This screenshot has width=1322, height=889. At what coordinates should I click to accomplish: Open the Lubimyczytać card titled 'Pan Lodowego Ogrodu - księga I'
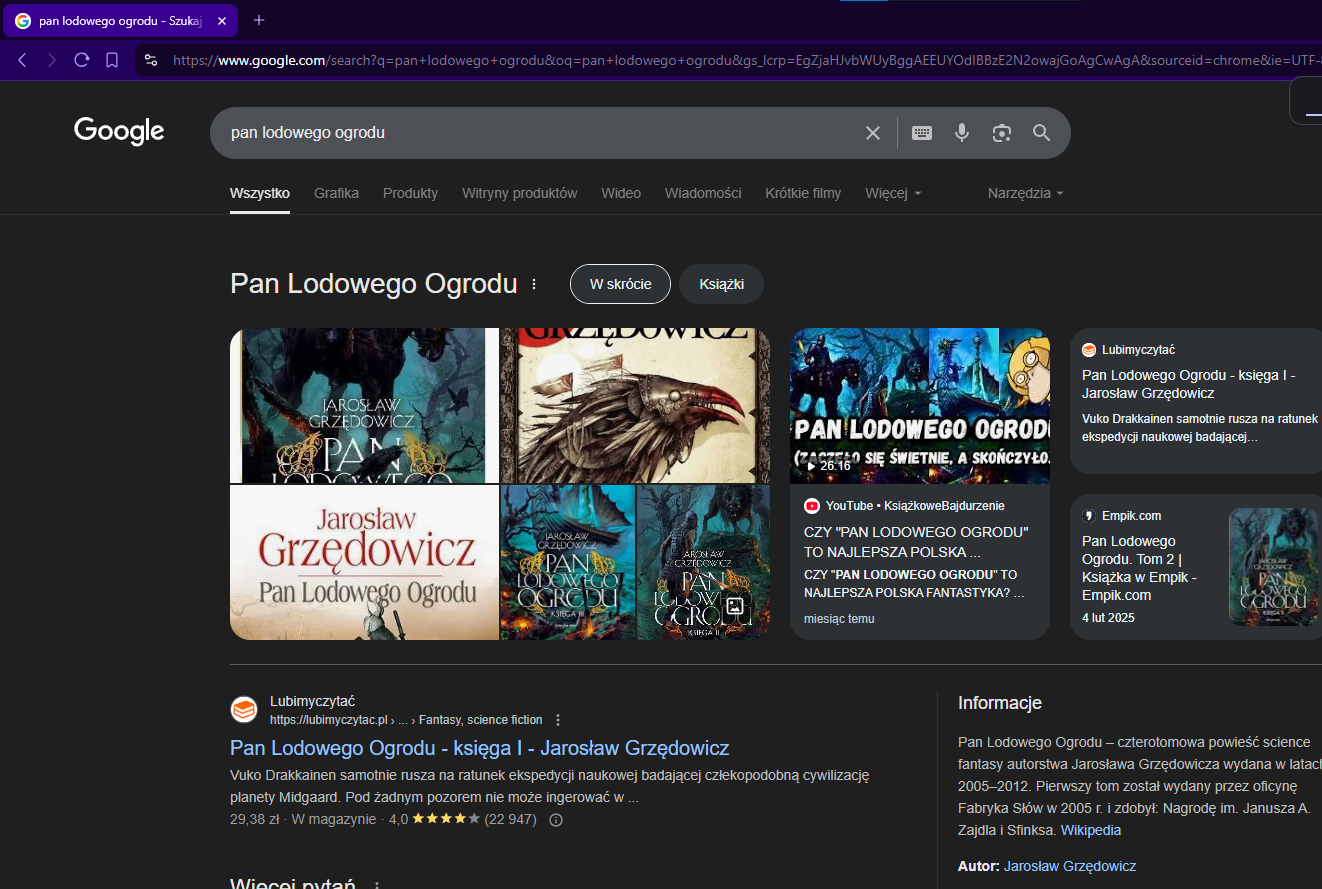tap(1196, 401)
